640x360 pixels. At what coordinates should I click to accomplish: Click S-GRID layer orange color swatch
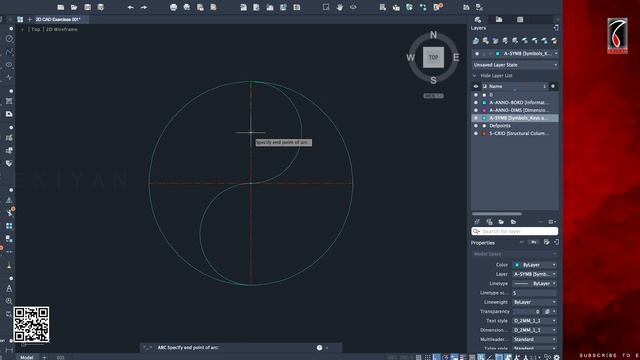coord(484,133)
